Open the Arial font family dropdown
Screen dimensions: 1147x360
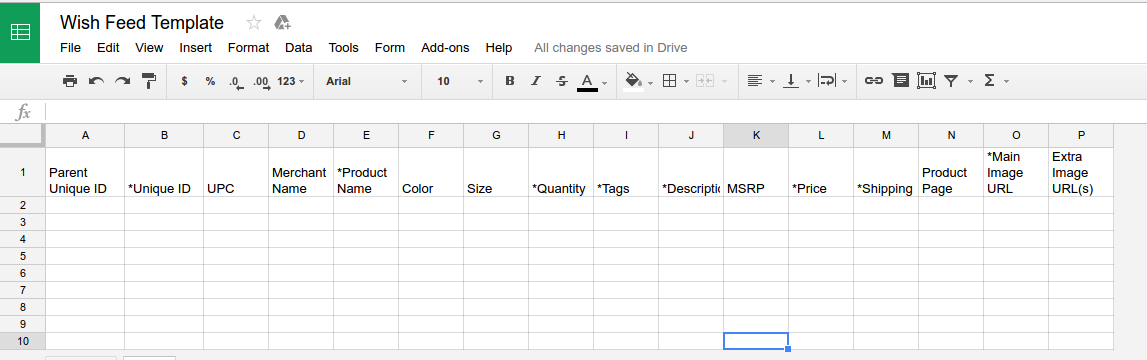pos(366,81)
